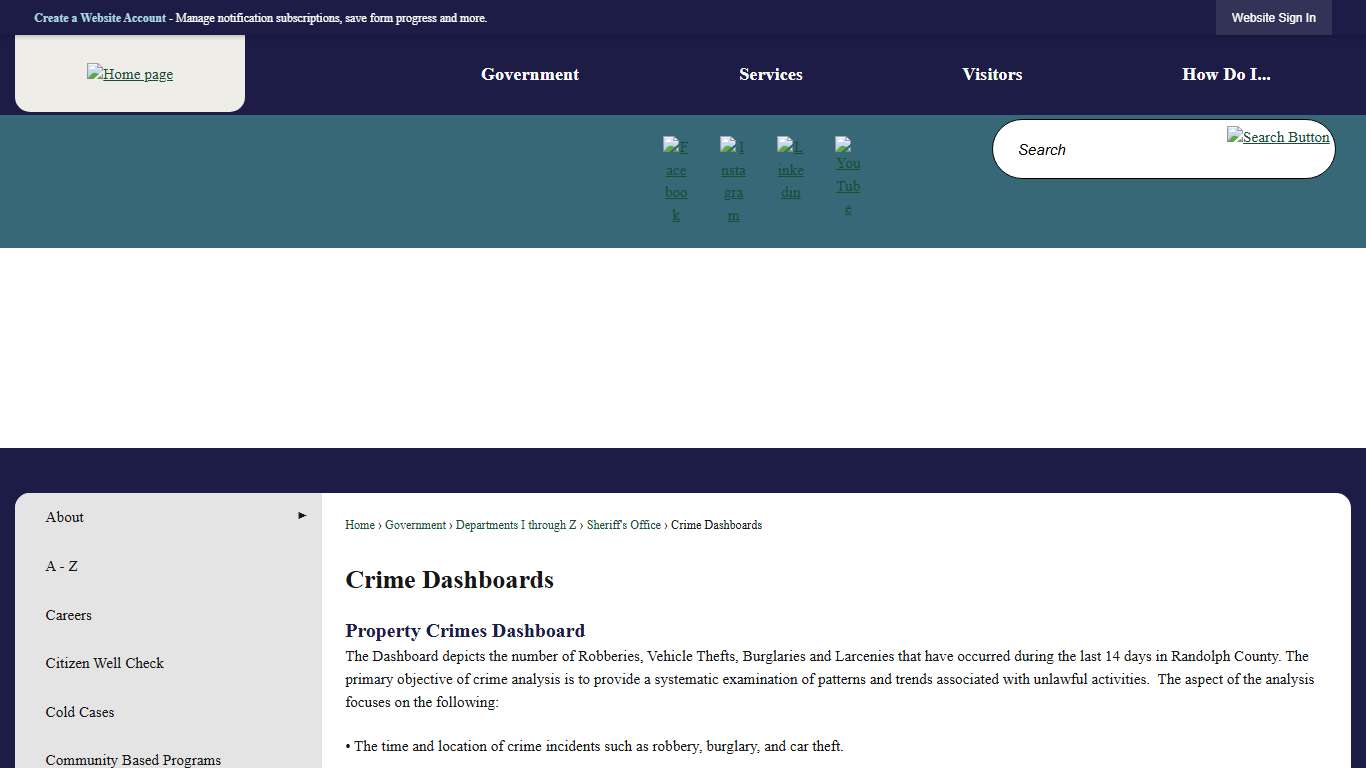The image size is (1366, 768).
Task: Open the LinkedIn social media icon
Action: click(x=790, y=166)
